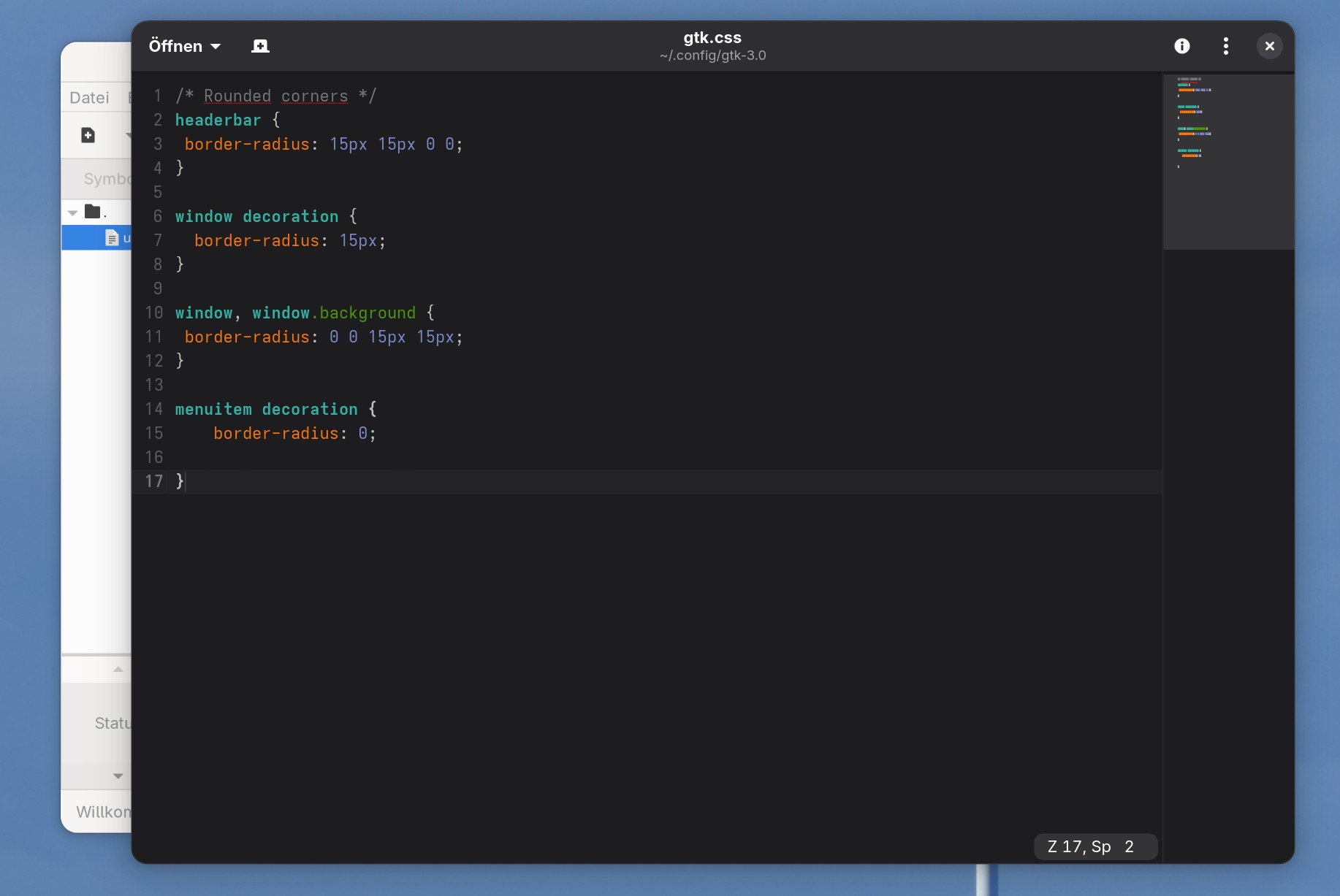Viewport: 1340px width, 896px height.
Task: Select the folder icon in sidebar tree
Action: pos(93,212)
